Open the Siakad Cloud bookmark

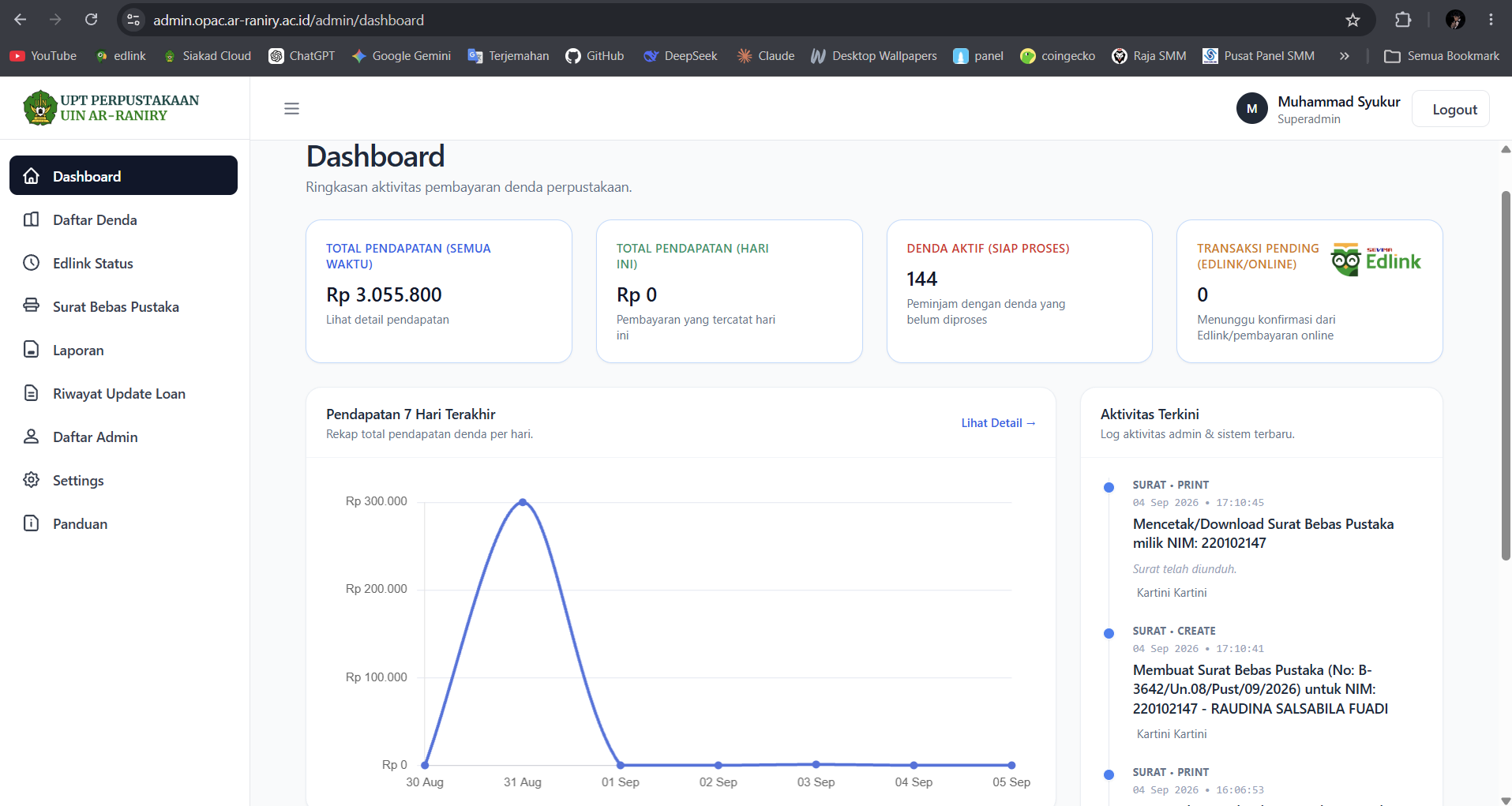208,56
